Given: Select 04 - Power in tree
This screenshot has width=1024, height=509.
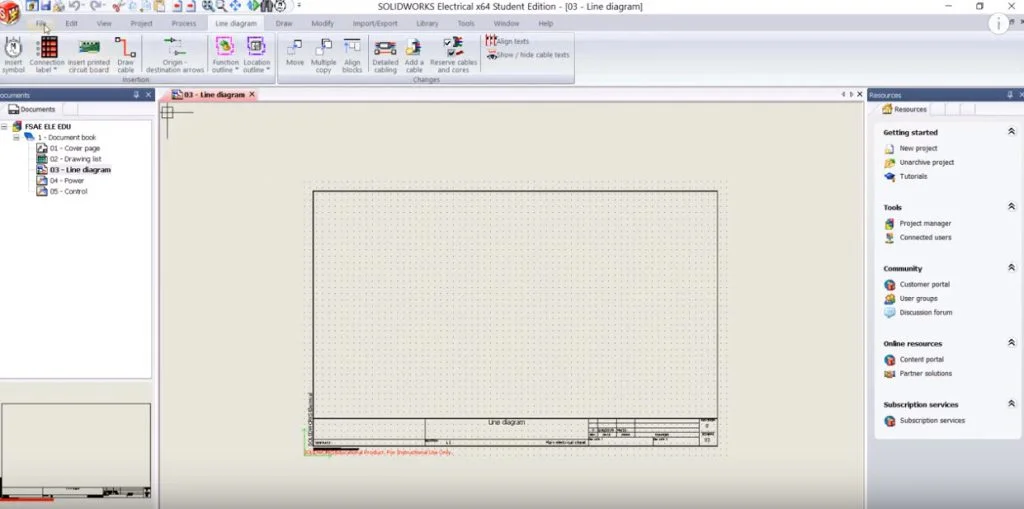Looking at the screenshot, I should pyautogui.click(x=60, y=180).
